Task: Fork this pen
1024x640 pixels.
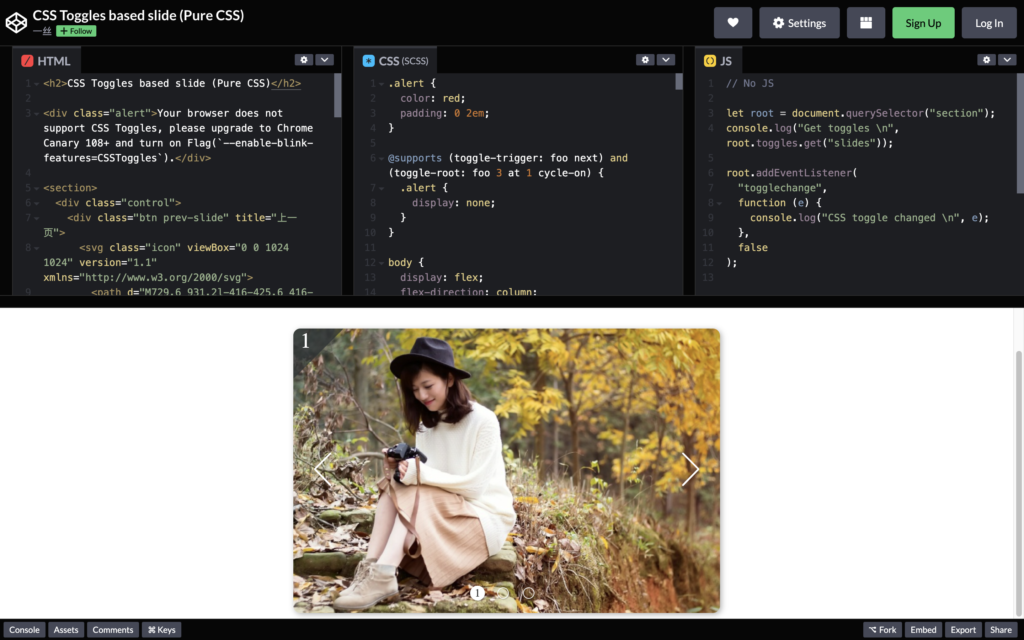Action: 882,630
